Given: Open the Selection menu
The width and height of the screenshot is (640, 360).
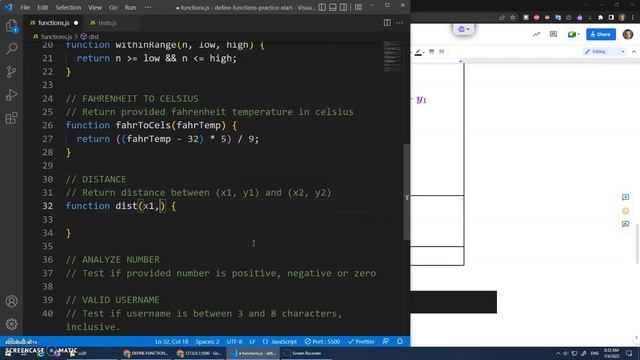Looking at the screenshot, I should [x=68, y=7].
